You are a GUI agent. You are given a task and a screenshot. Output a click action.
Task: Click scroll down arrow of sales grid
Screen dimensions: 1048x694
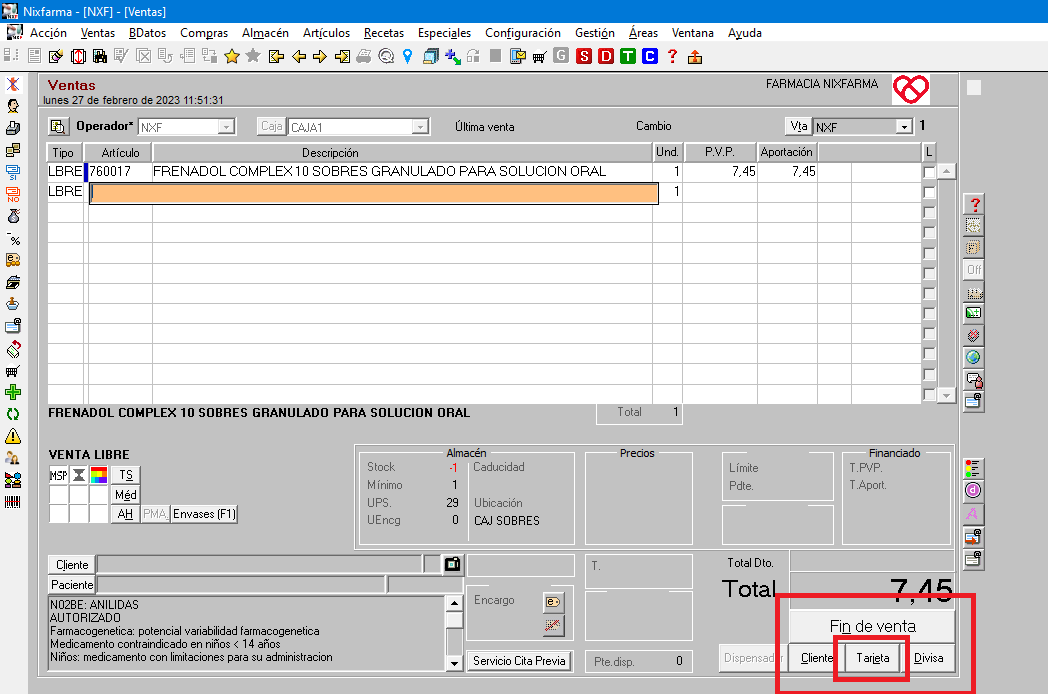(x=946, y=395)
